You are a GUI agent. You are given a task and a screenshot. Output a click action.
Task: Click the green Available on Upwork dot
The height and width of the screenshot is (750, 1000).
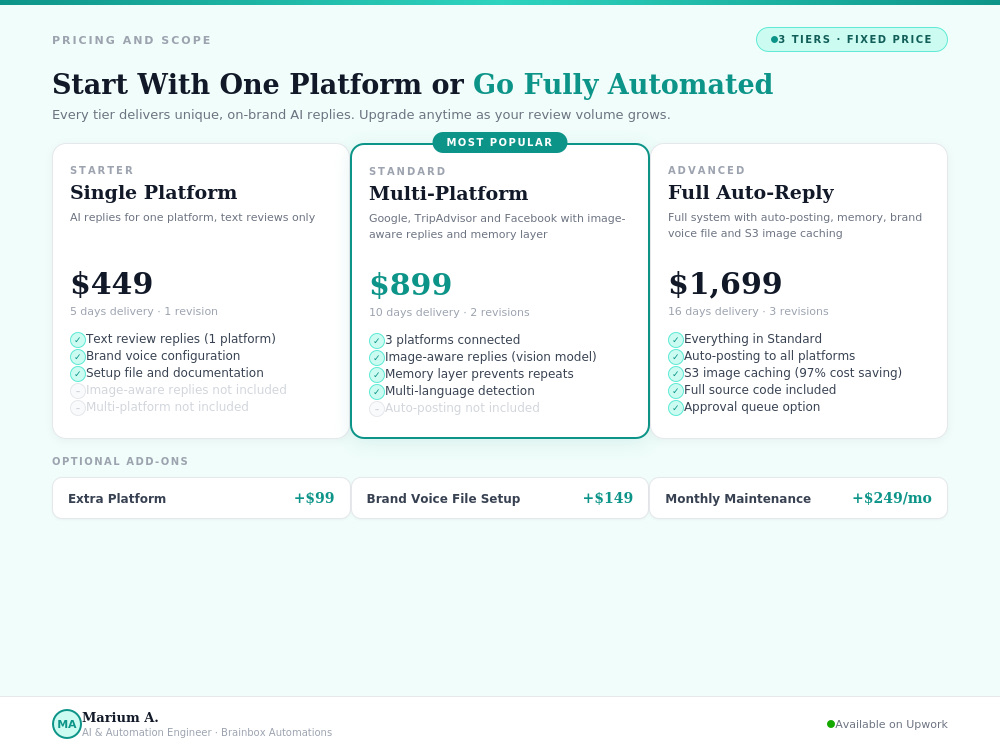tap(830, 724)
